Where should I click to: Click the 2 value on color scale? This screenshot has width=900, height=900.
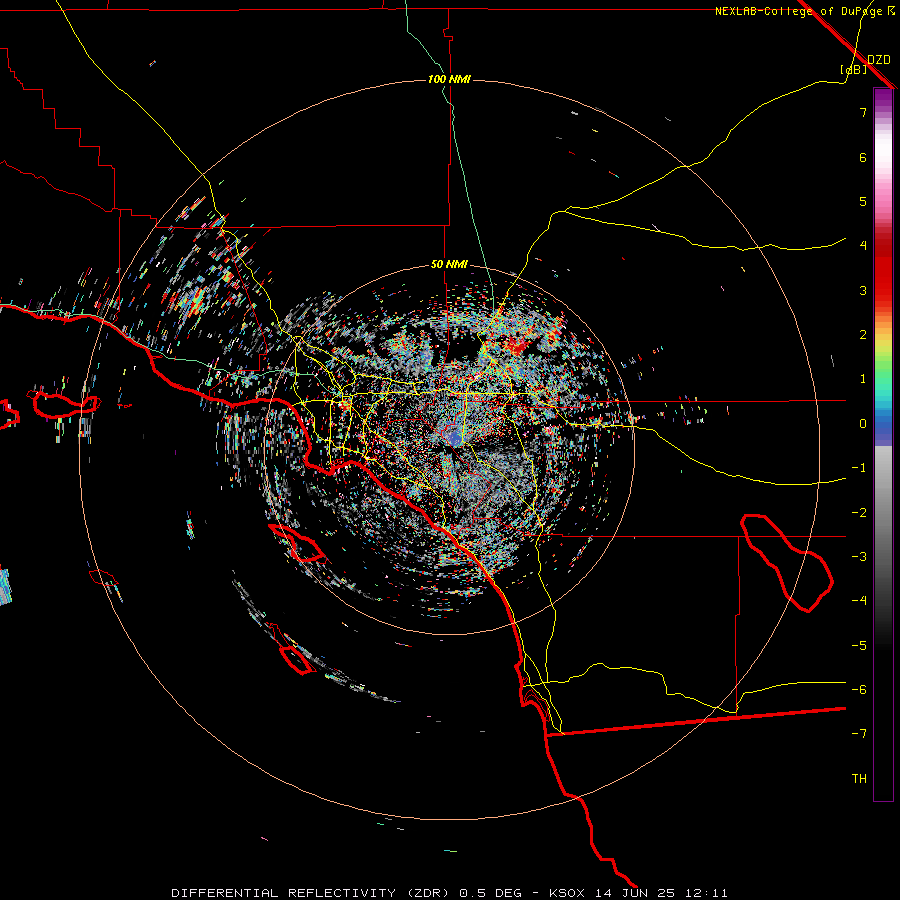click(x=863, y=335)
